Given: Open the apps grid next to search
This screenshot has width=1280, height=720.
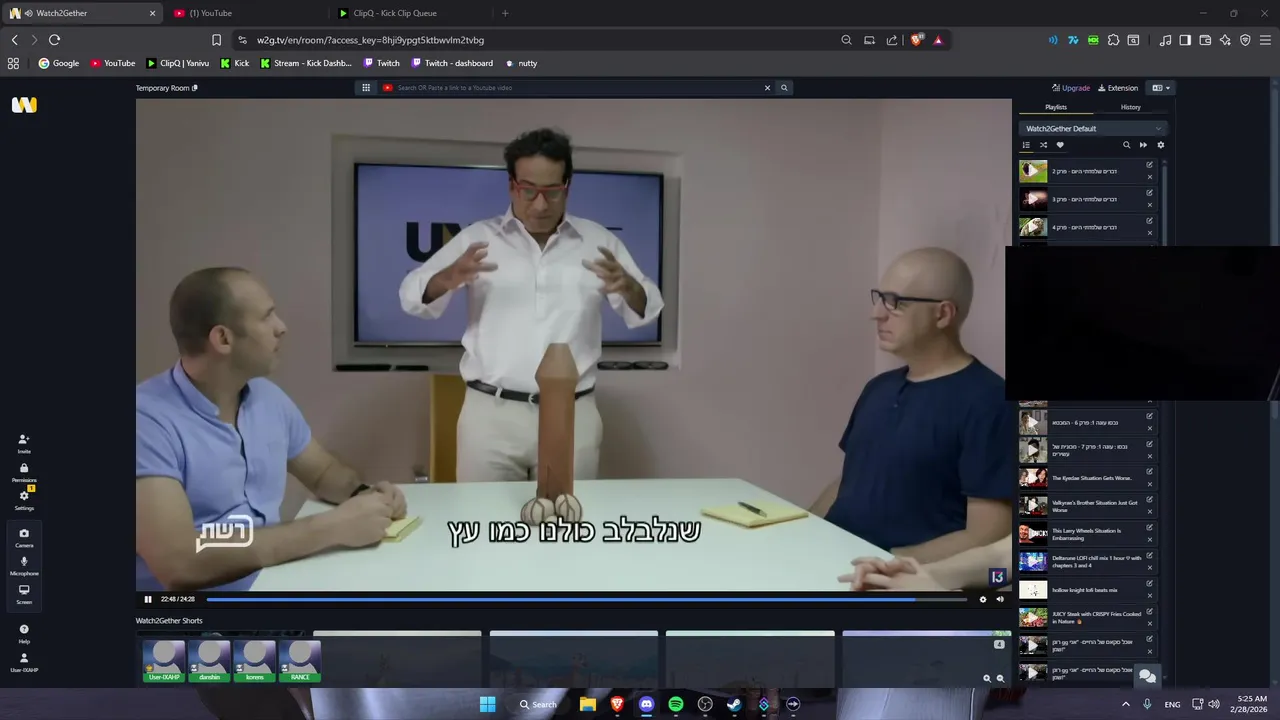Looking at the screenshot, I should click(366, 88).
